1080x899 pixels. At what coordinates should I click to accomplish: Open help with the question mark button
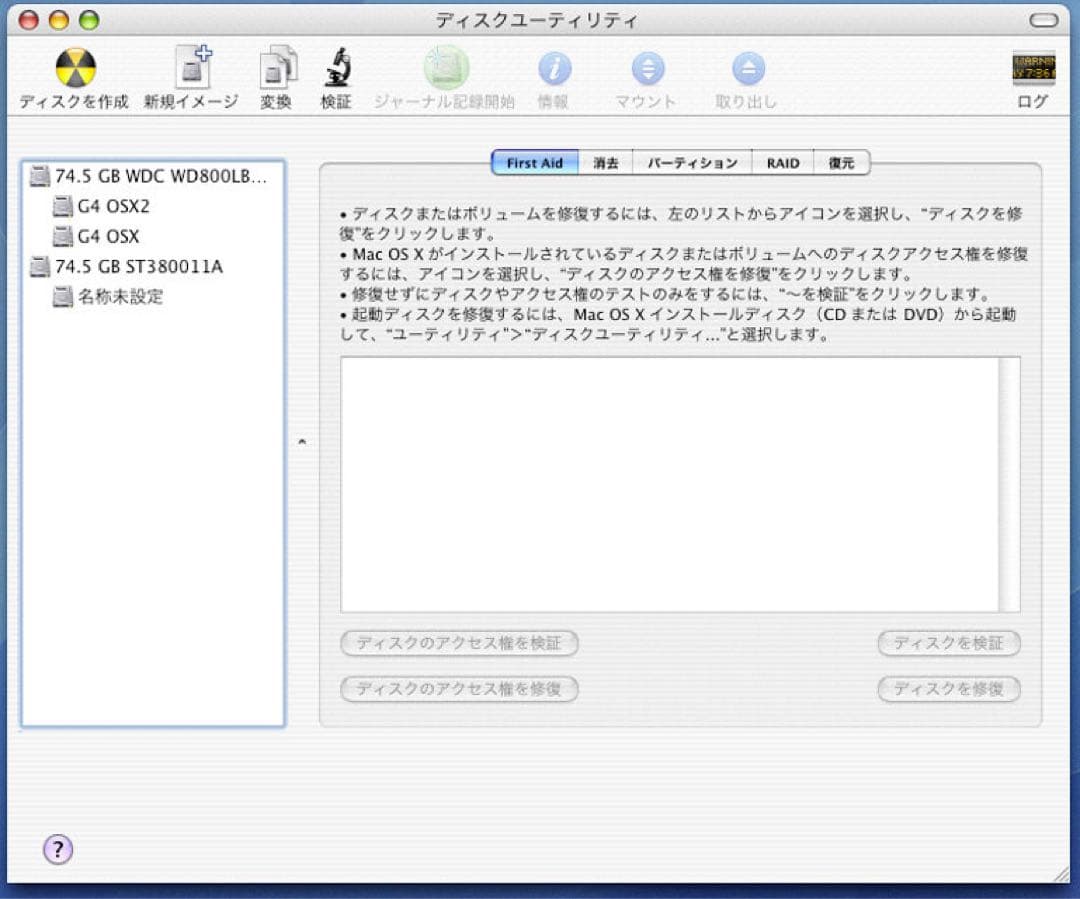58,849
